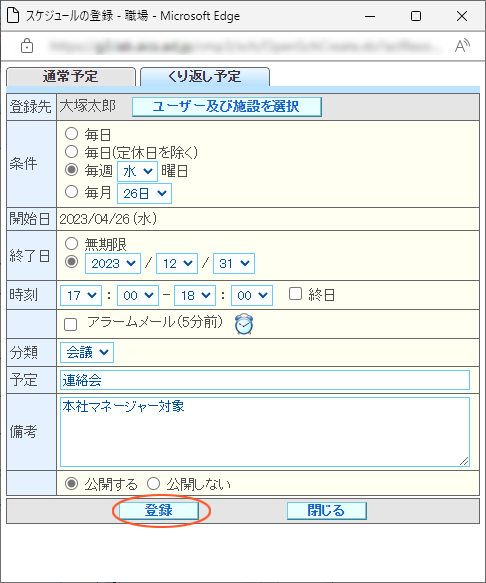Click the lock icon in address bar
Image resolution: width=486 pixels, height=583 pixels.
(27, 46)
